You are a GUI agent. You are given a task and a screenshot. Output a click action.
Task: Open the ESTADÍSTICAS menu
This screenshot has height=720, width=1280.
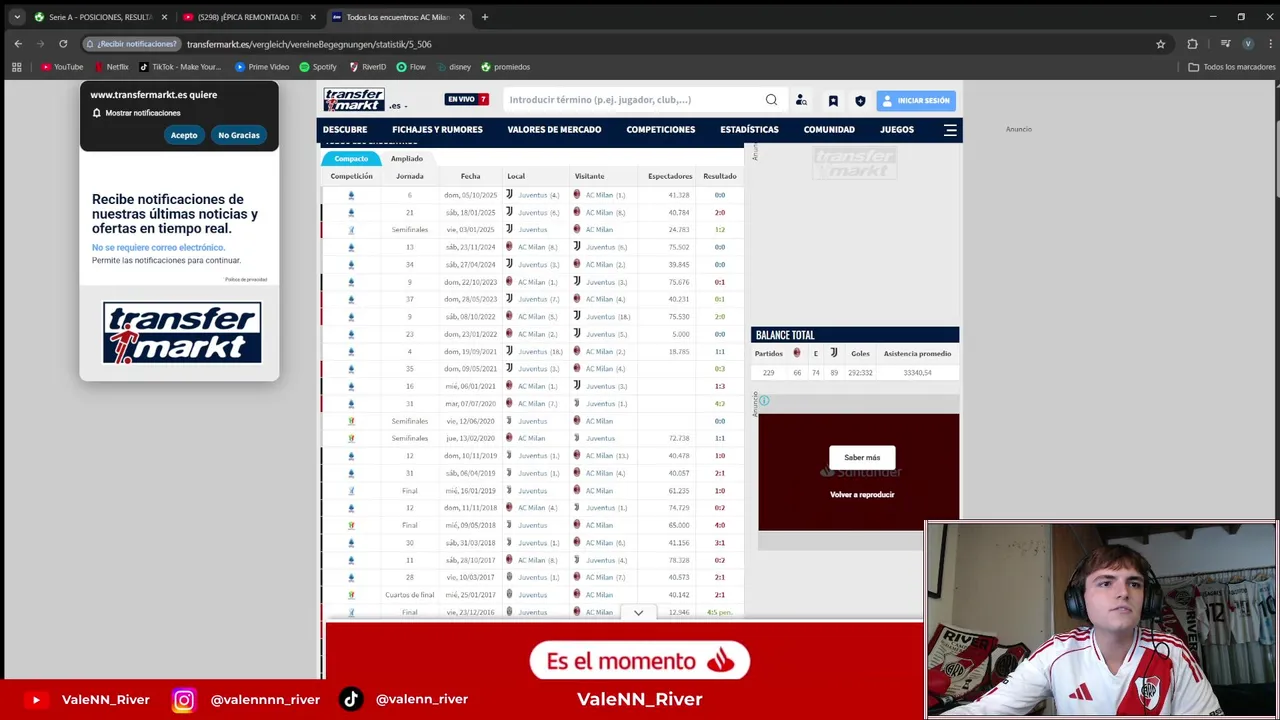[x=749, y=130]
